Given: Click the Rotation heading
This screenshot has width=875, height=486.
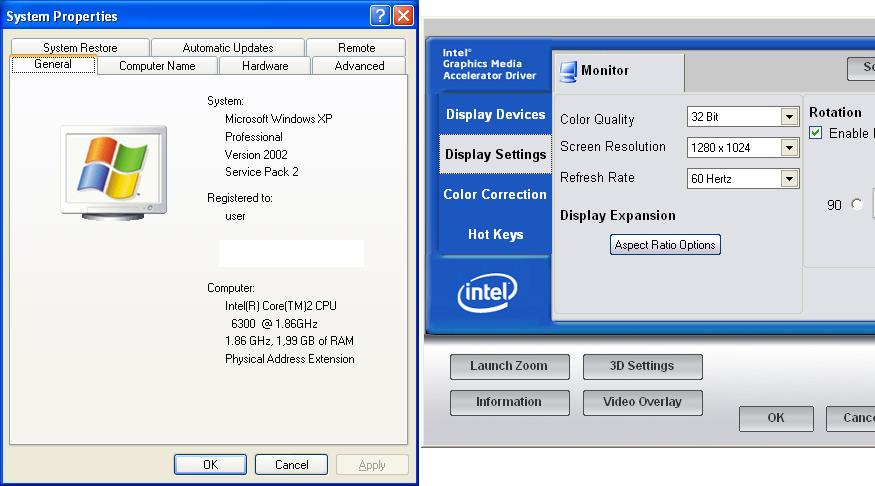Looking at the screenshot, I should point(835,112).
